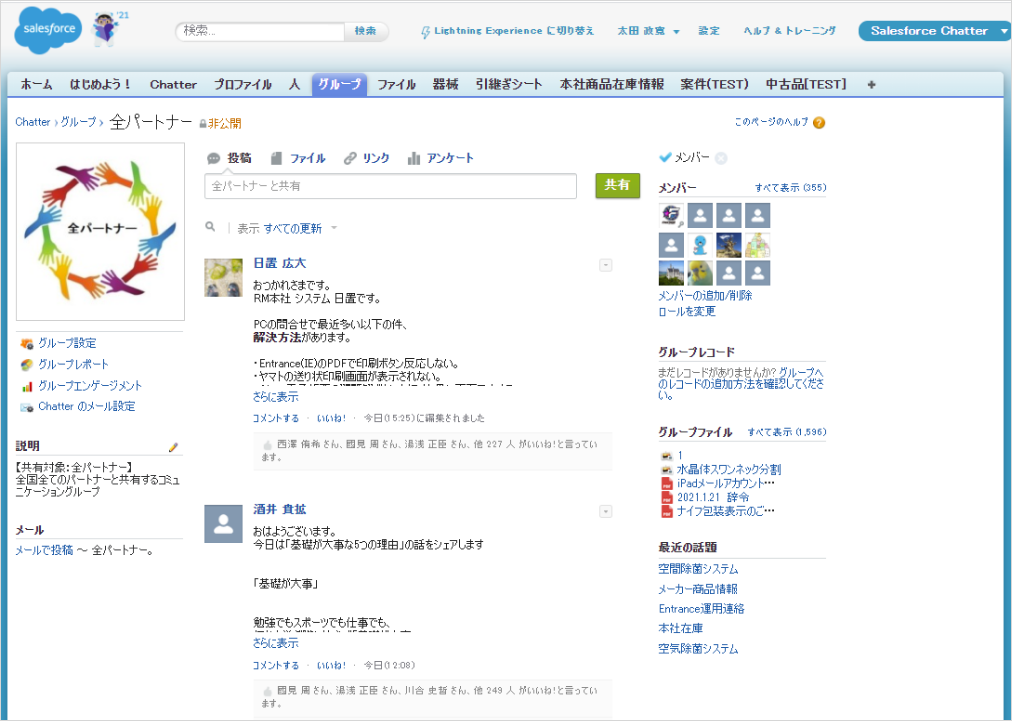Click the pencil edit icon beside 説明
Image resolution: width=1012 pixels, height=721 pixels.
click(x=173, y=447)
